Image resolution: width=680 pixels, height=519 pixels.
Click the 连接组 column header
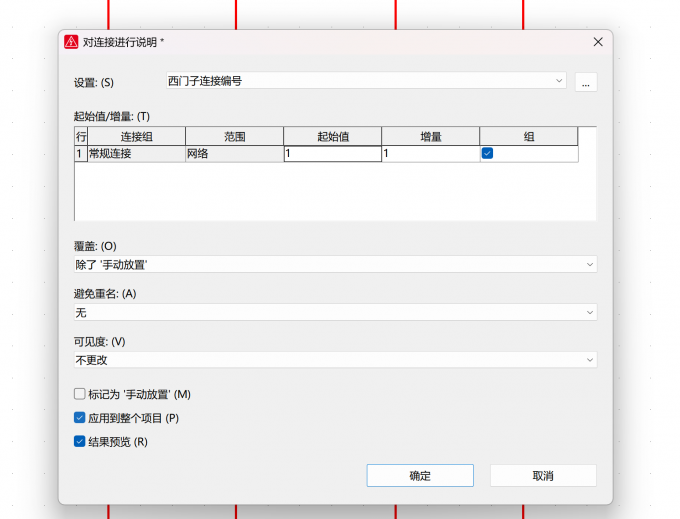(x=137, y=137)
